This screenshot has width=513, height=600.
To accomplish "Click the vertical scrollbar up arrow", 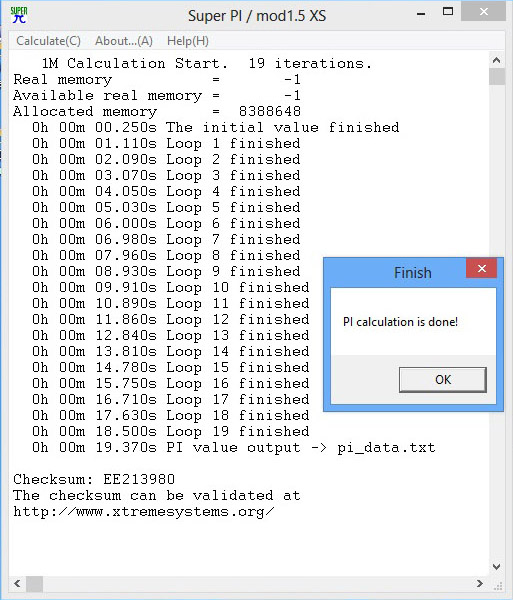I will [x=497, y=60].
